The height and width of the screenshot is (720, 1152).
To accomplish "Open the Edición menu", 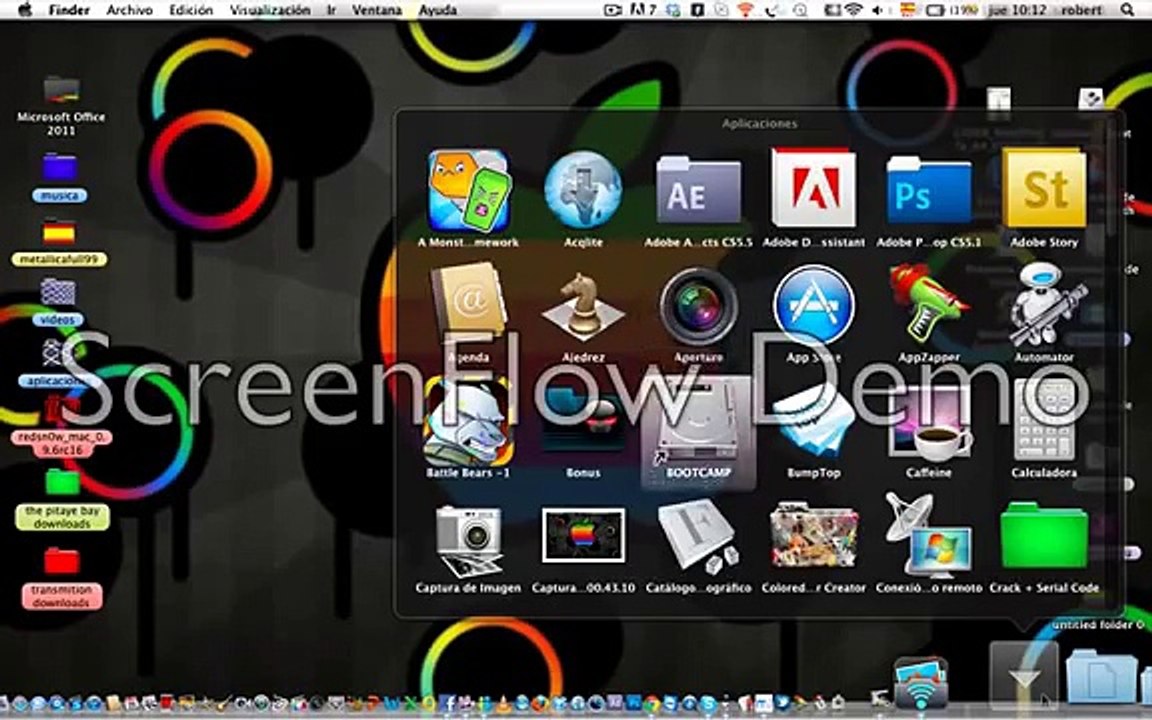I will pos(190,10).
